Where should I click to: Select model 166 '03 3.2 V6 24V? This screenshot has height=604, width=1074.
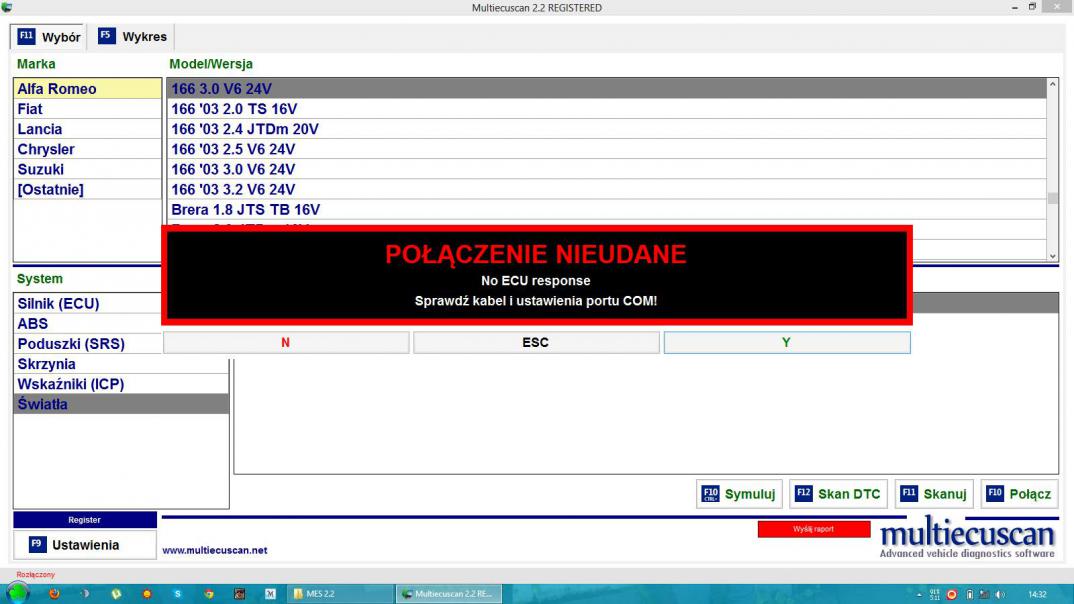coord(607,189)
